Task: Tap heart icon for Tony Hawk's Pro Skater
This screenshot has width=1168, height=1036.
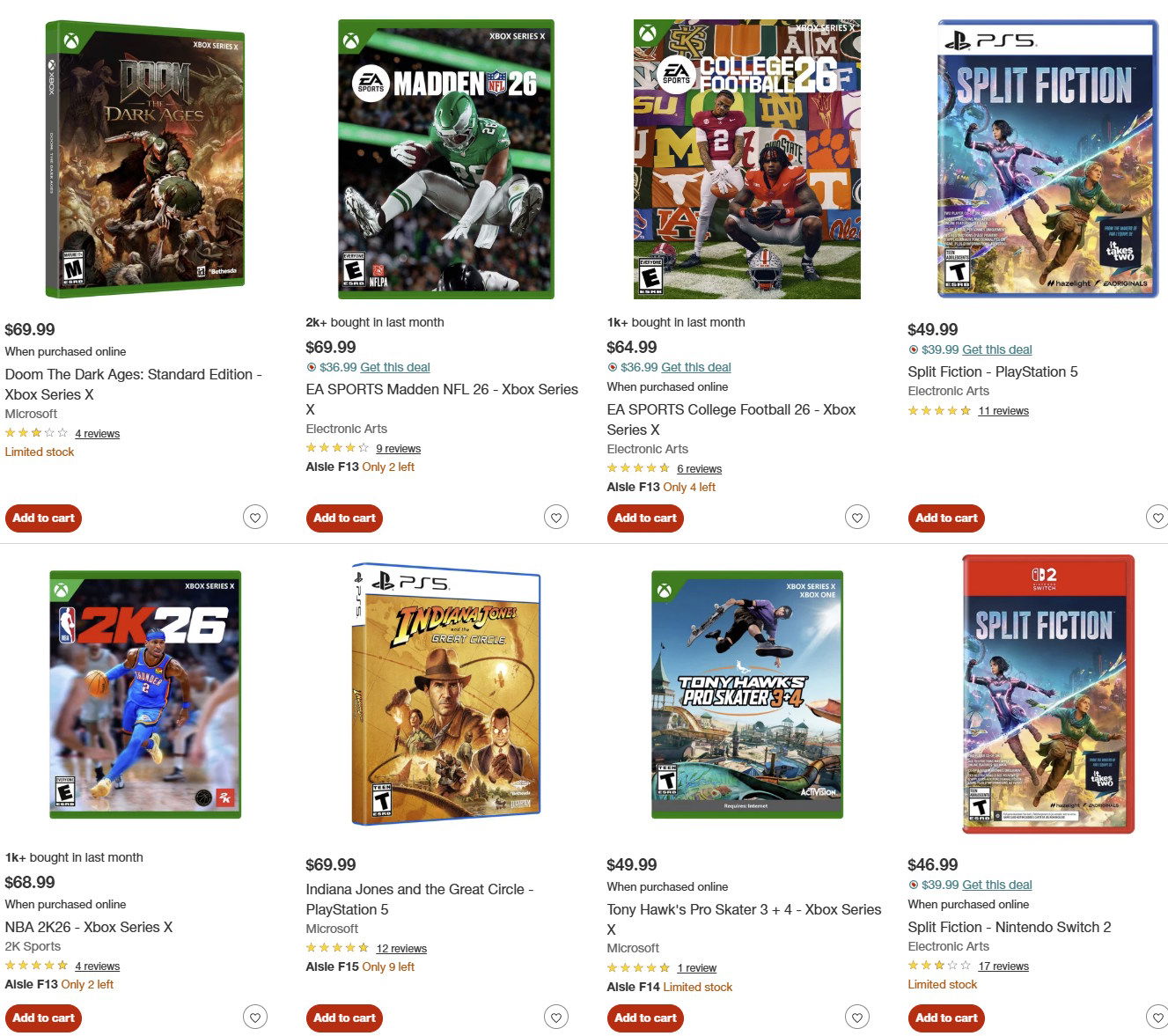Action: (x=857, y=1018)
